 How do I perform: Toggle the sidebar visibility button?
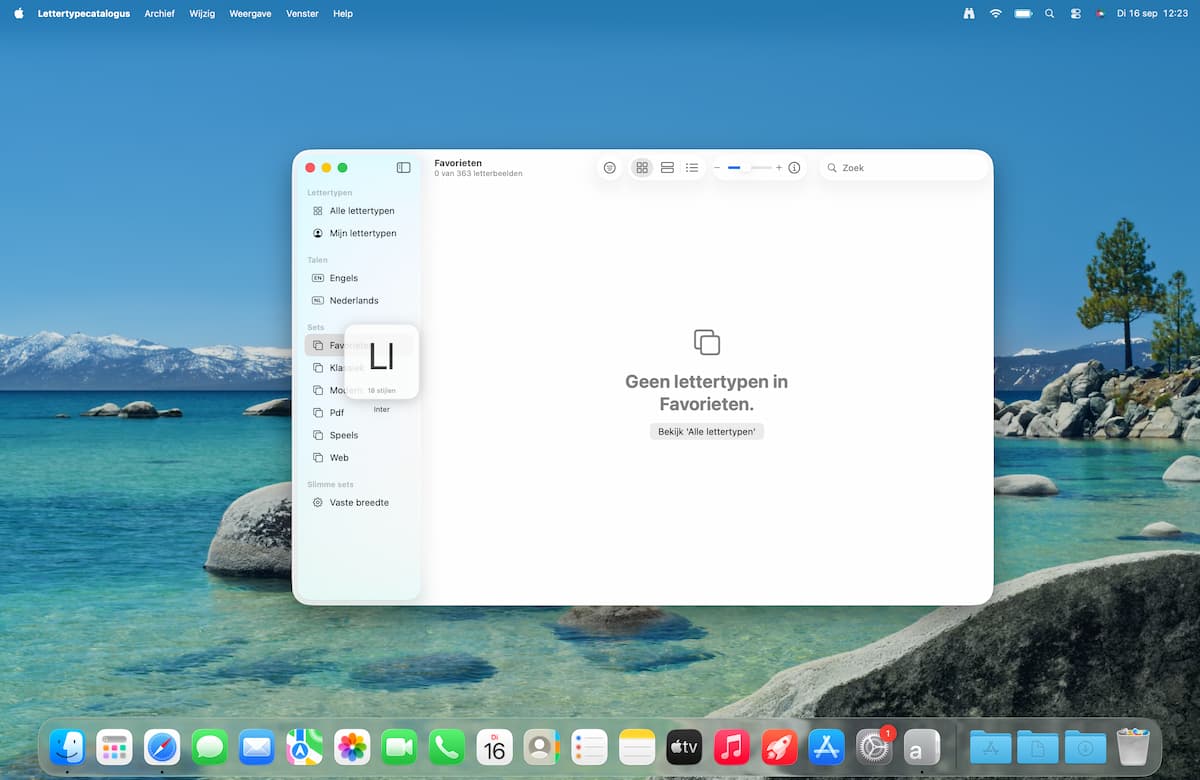(403, 168)
